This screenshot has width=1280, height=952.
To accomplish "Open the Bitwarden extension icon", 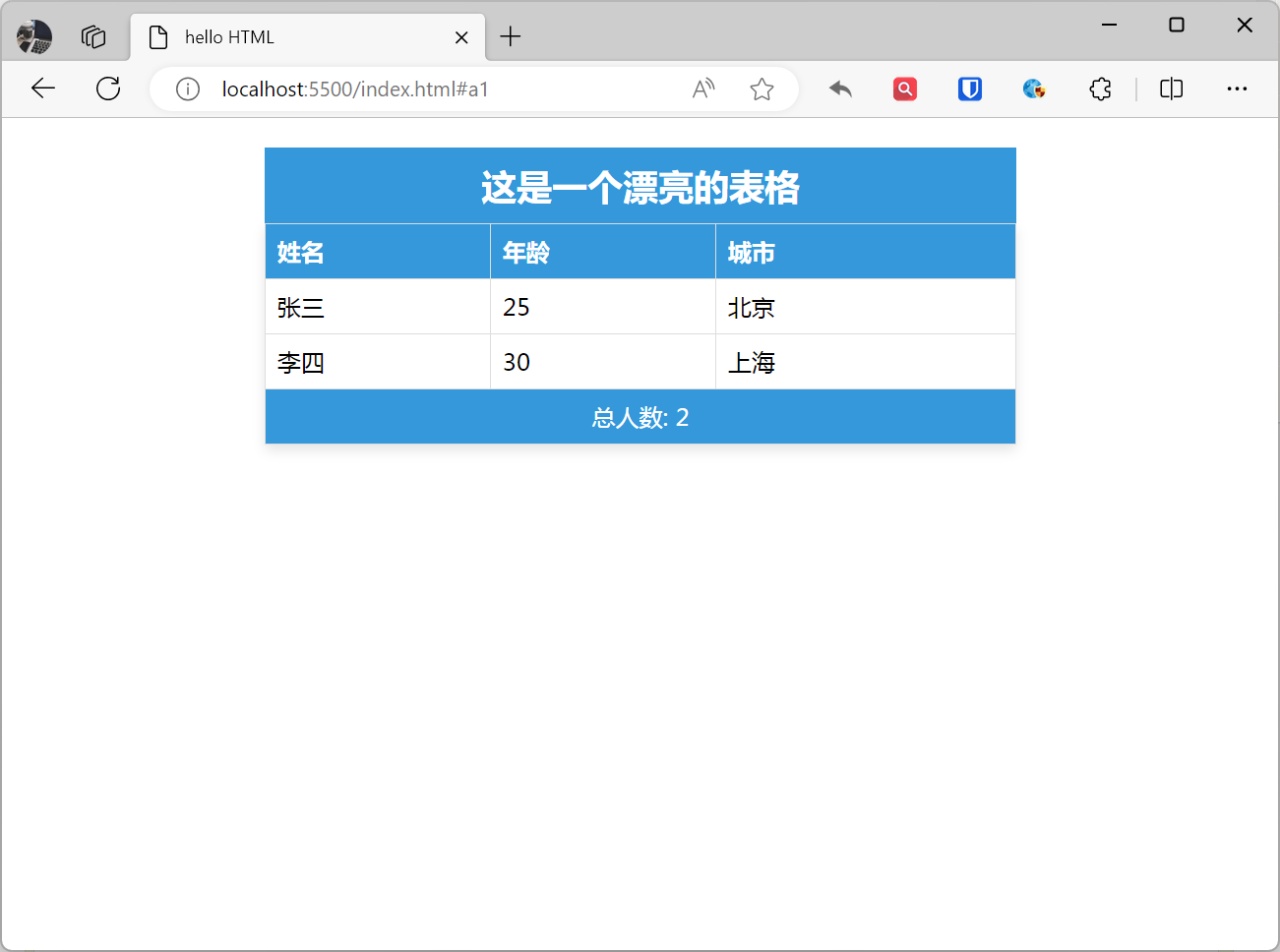I will coord(969,89).
